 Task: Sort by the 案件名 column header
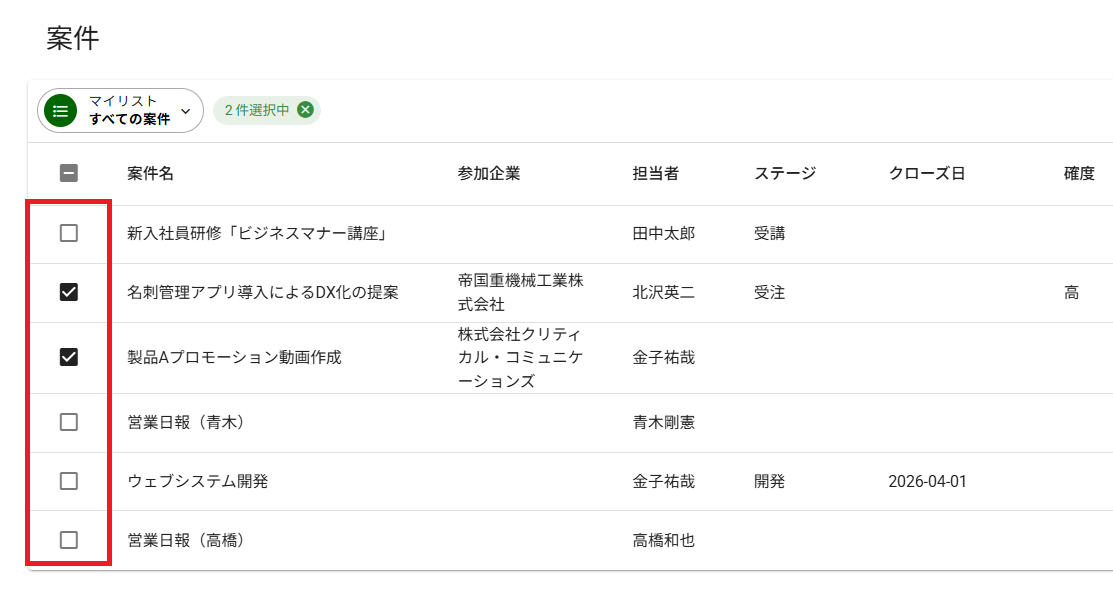[151, 173]
